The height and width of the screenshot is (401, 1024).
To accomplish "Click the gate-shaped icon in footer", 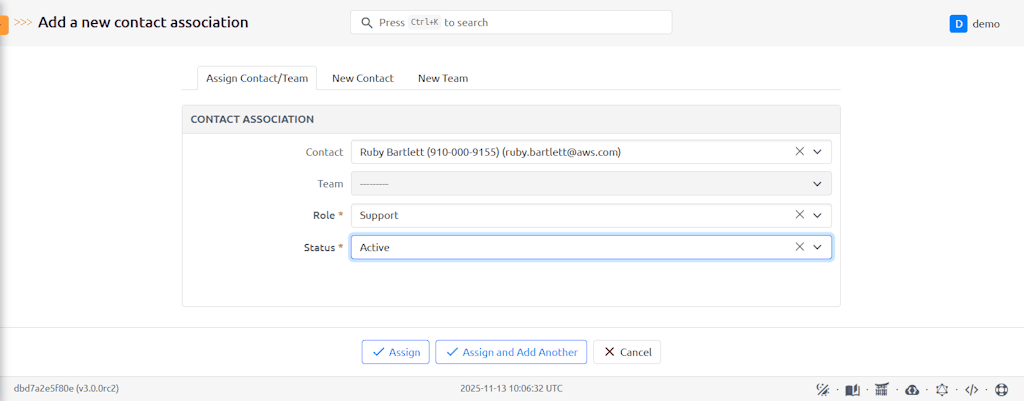I will click(881, 389).
